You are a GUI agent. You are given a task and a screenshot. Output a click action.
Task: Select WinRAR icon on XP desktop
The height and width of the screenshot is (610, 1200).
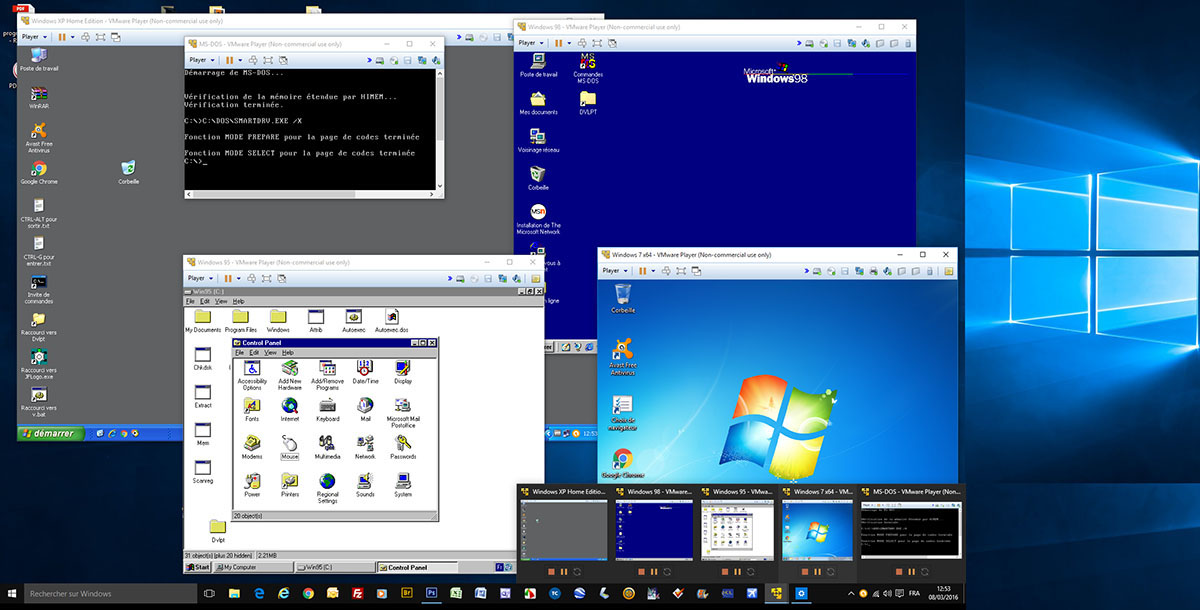pyautogui.click(x=39, y=97)
